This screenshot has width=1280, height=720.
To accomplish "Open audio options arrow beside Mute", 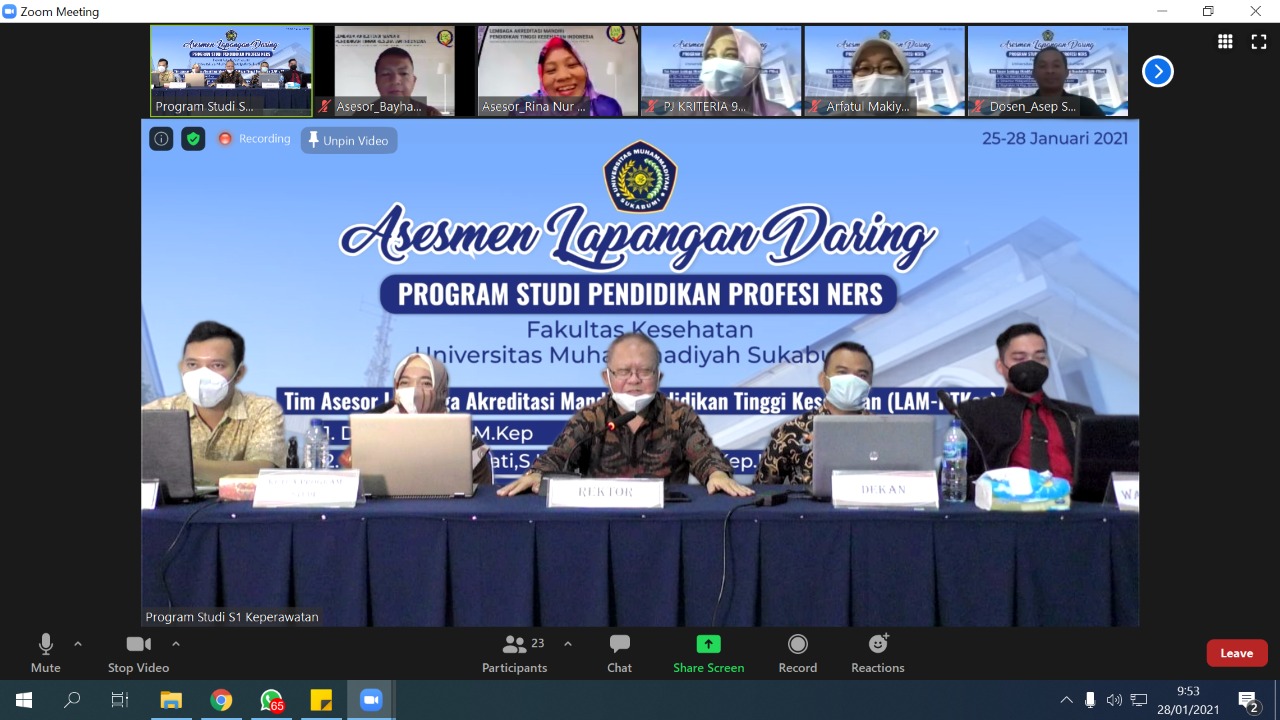I will pos(78,644).
